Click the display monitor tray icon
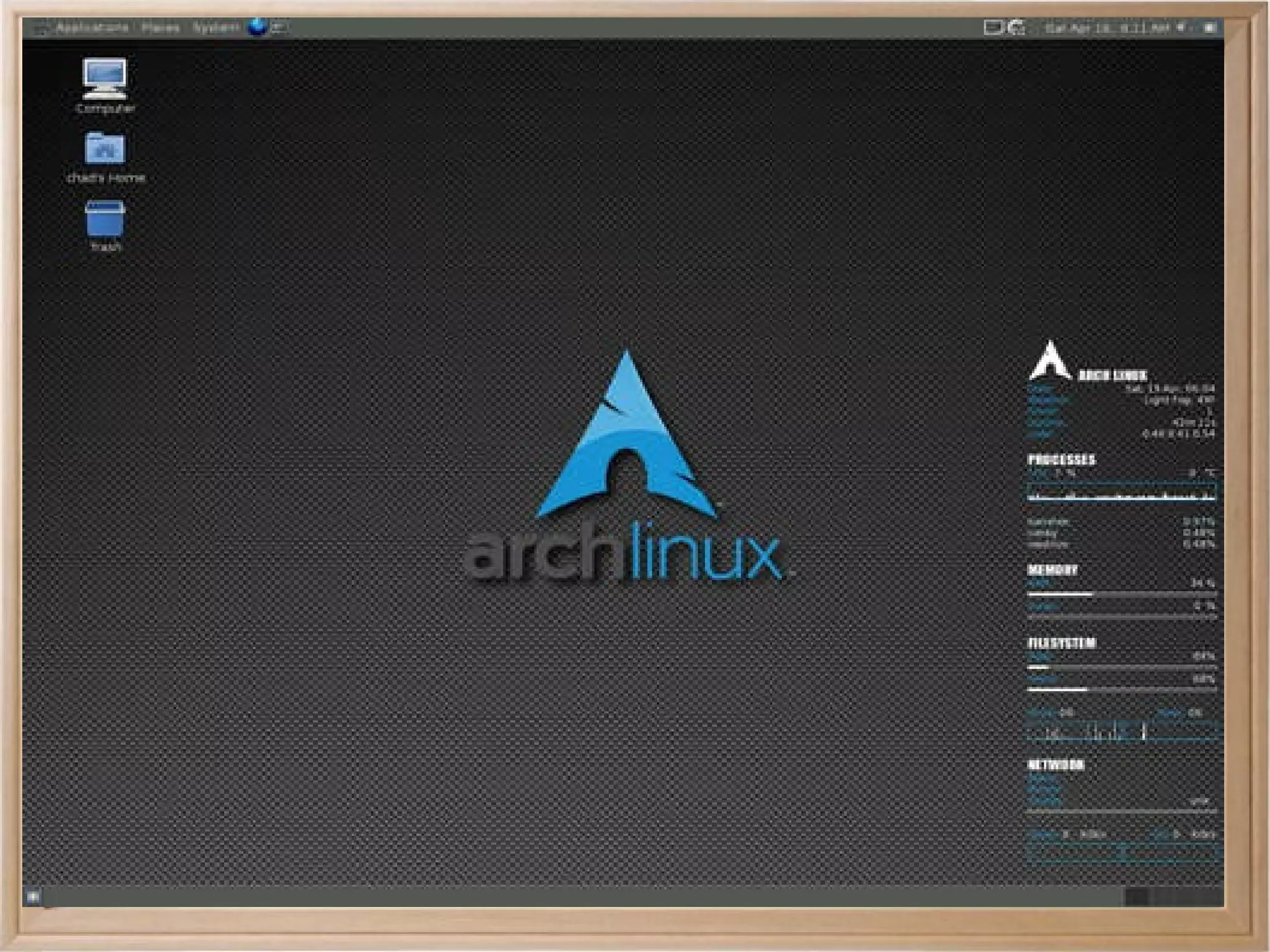Viewport: 1270px width, 952px height. click(992, 27)
